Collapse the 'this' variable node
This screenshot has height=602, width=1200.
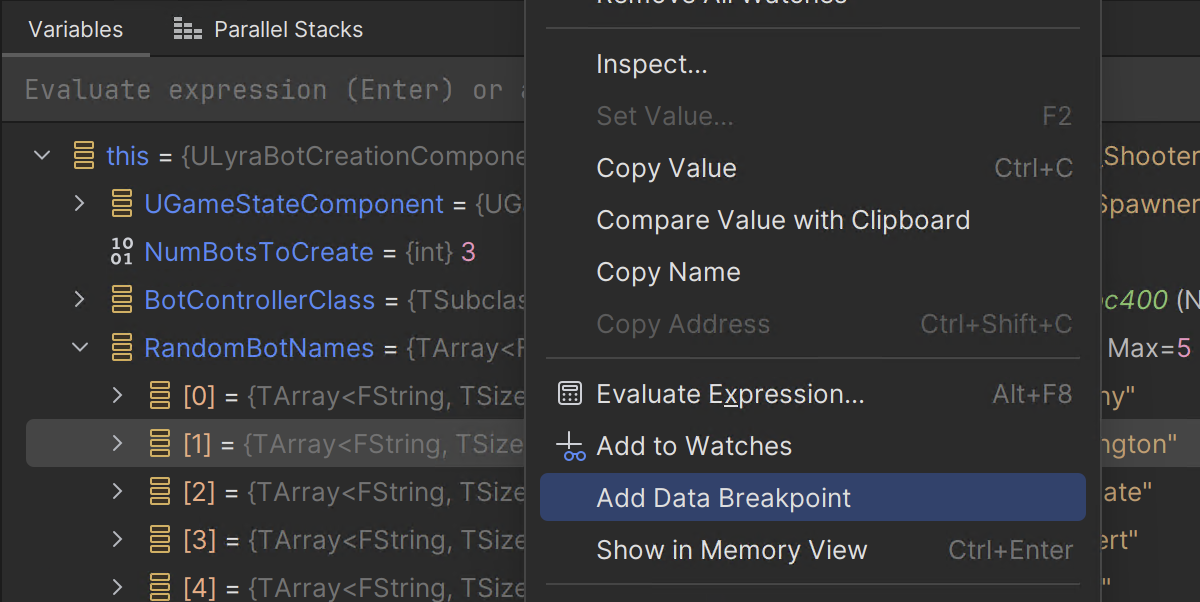click(x=42, y=156)
